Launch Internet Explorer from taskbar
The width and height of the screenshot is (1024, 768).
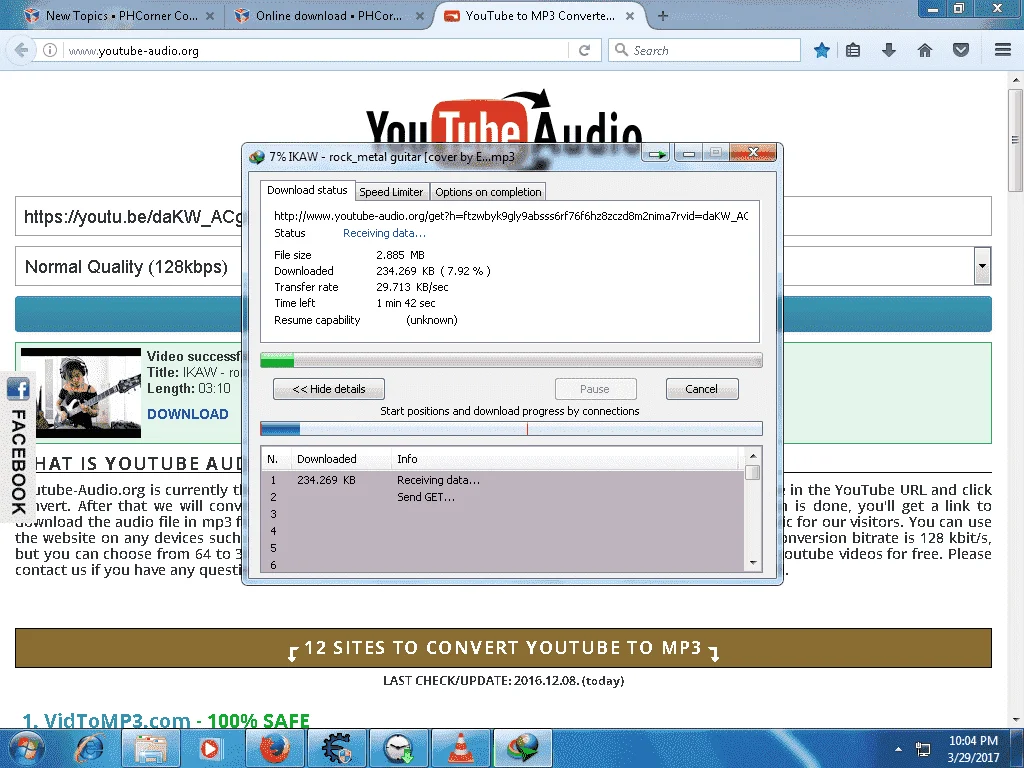pos(89,748)
